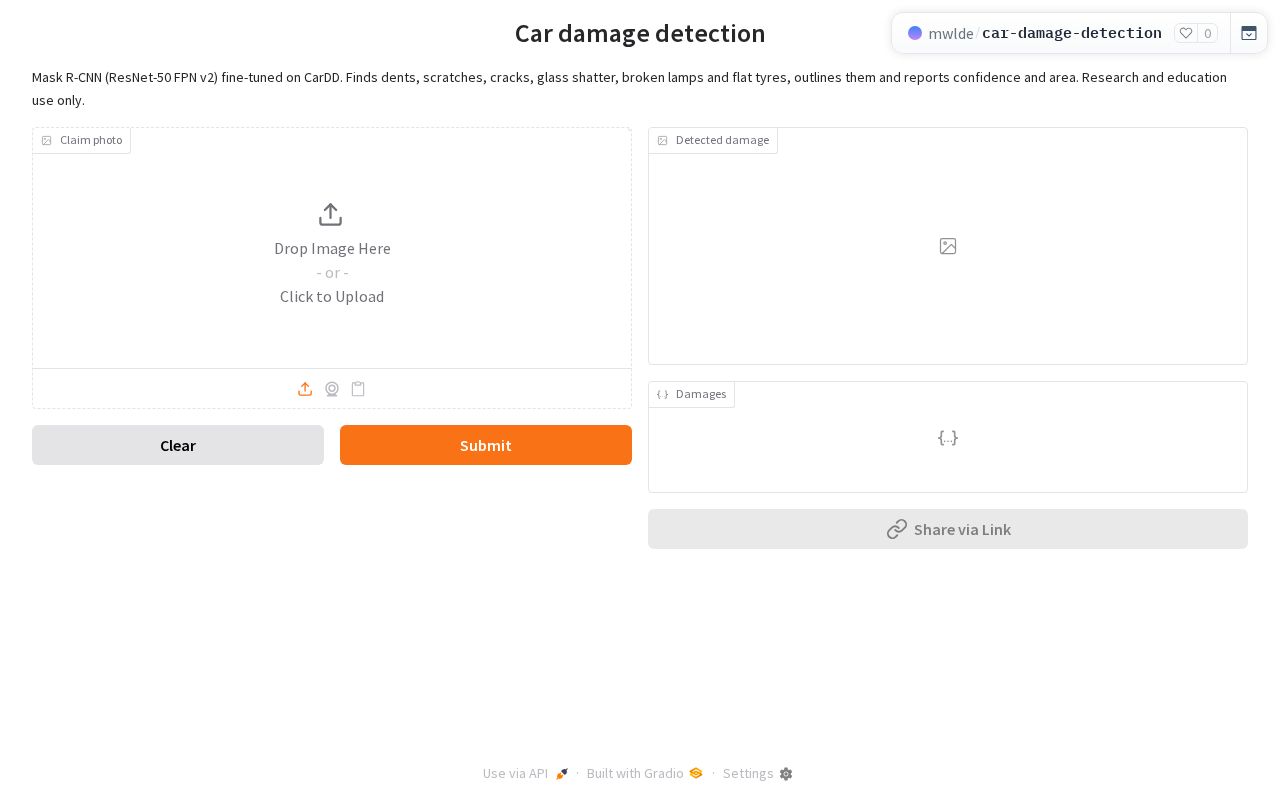Open the Use via API link
Image resolution: width=1280 pixels, height=800 pixels.
[x=526, y=774]
